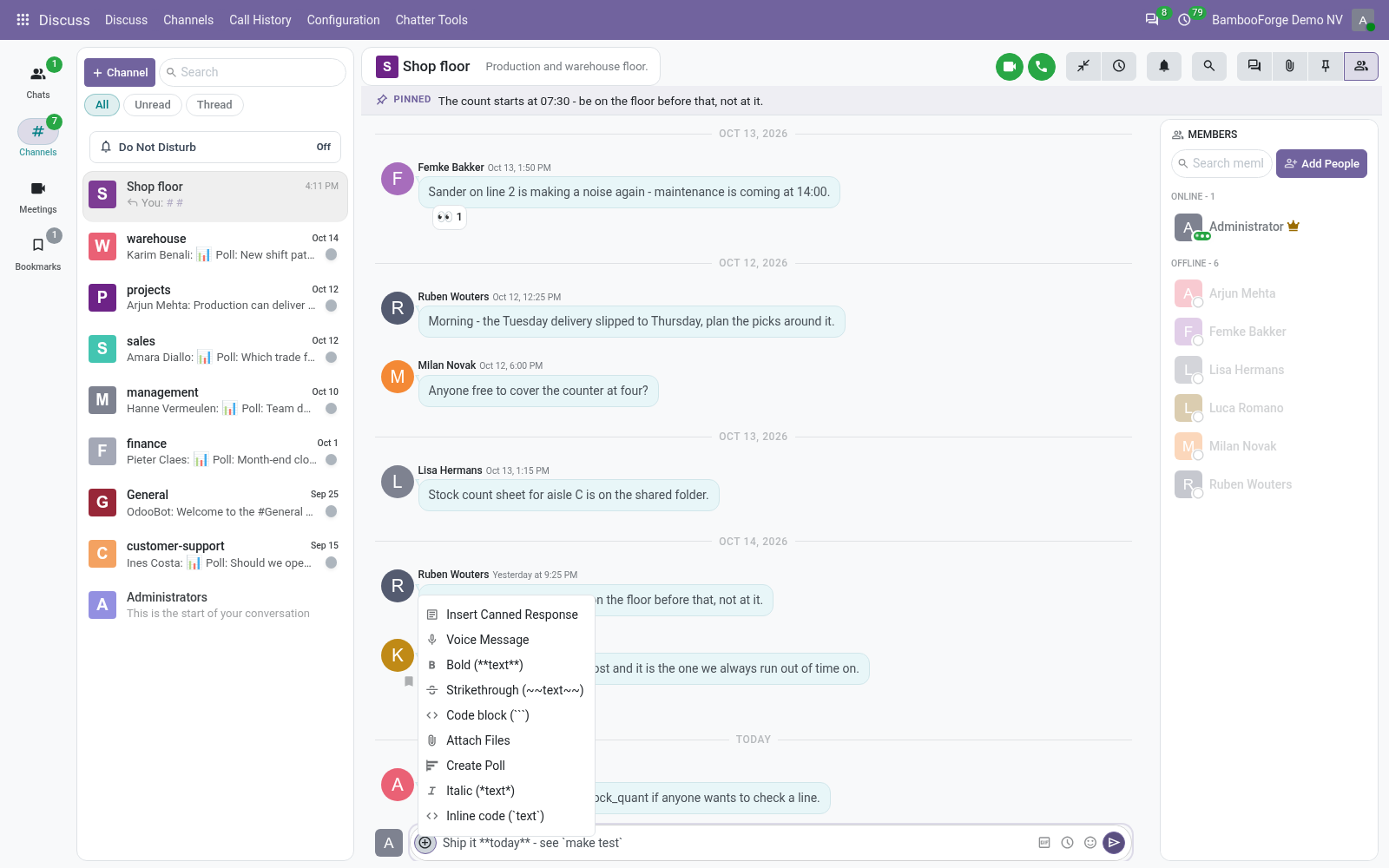Click the Add People button

(1321, 164)
